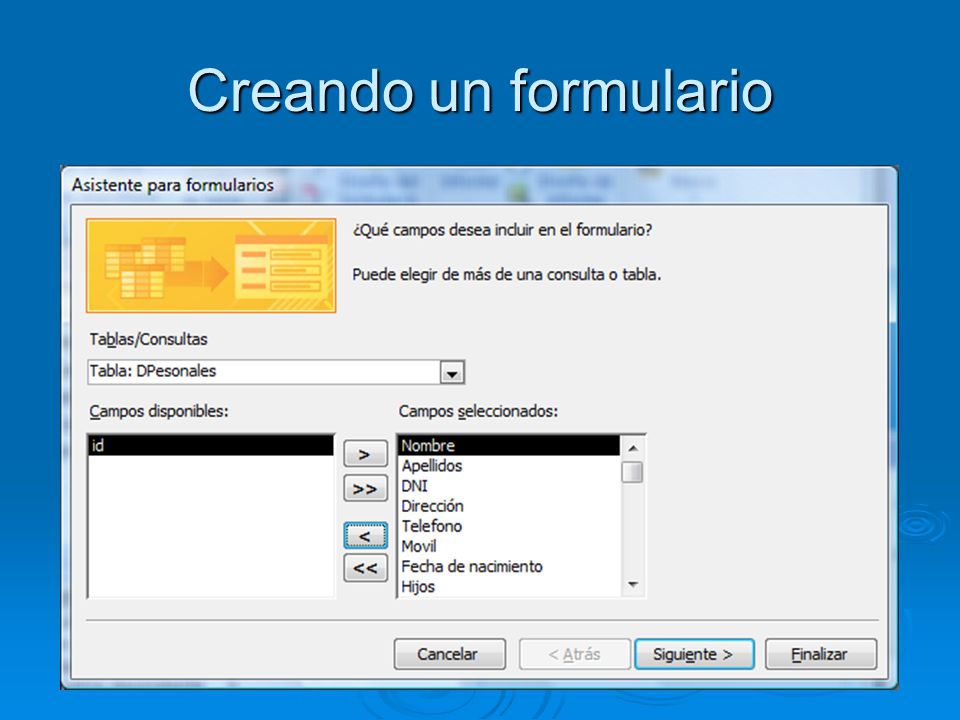
Task: Select Nombre in Campos seleccionados
Action: point(509,445)
